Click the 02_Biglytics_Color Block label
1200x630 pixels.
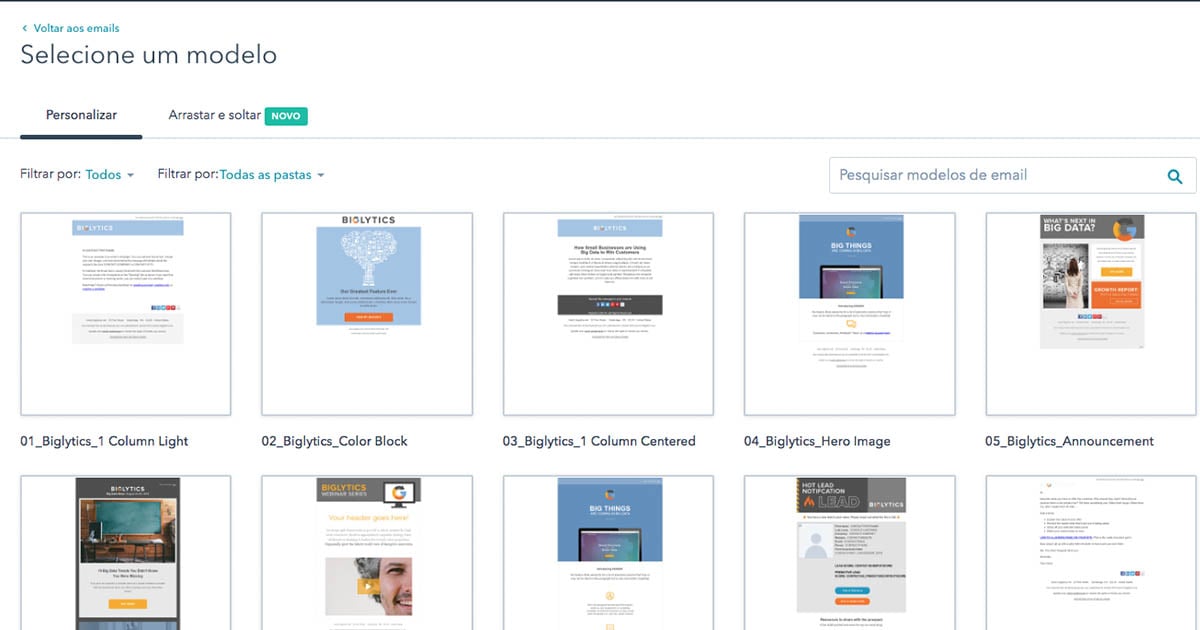pos(334,441)
